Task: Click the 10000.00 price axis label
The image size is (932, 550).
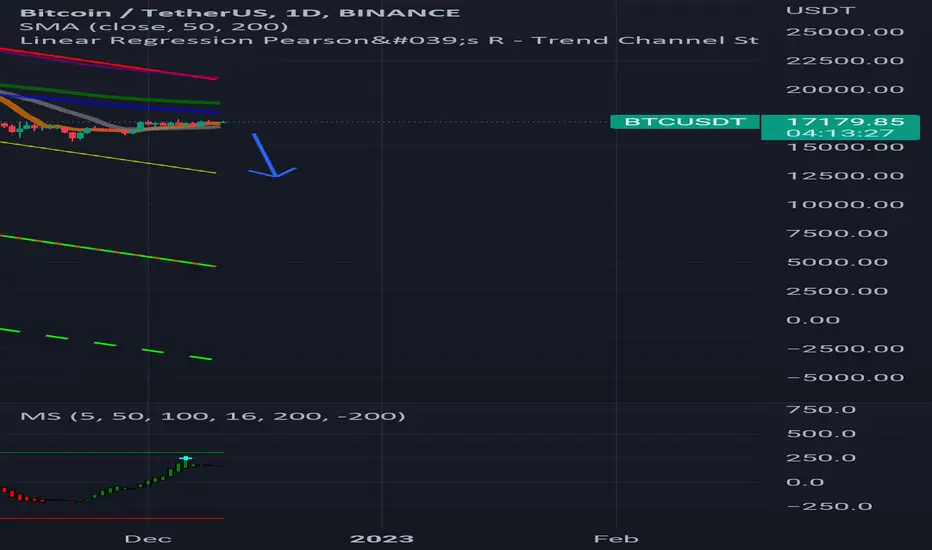Action: (x=845, y=205)
